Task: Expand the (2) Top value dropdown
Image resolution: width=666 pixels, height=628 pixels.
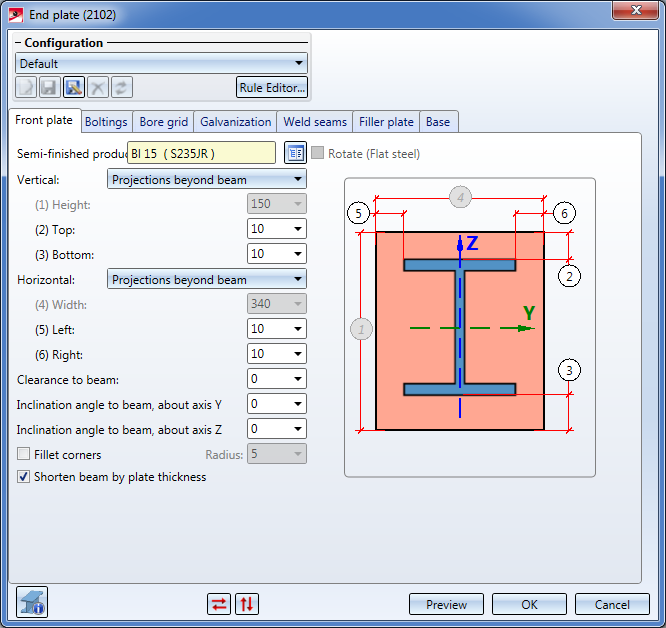Action: click(x=298, y=229)
